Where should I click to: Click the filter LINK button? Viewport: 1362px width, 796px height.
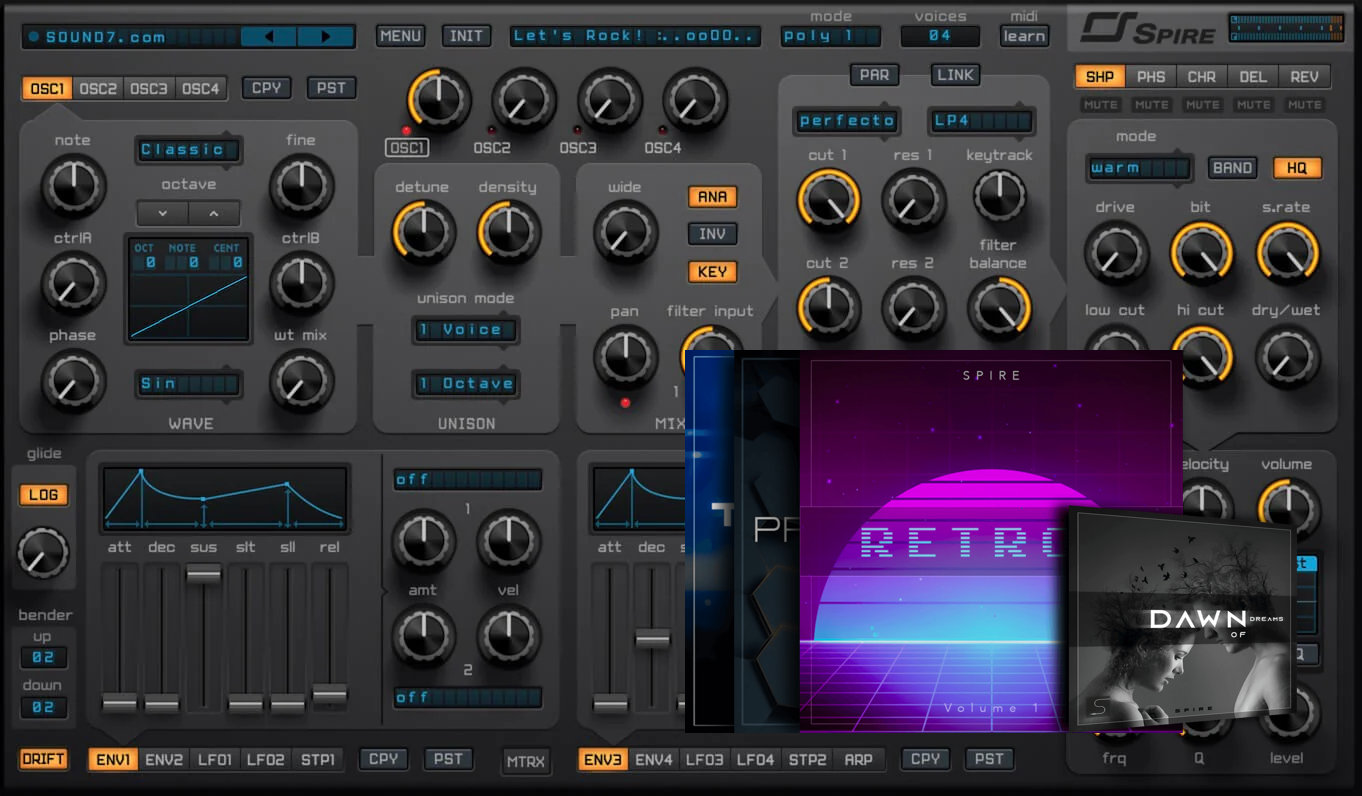pyautogui.click(x=955, y=75)
